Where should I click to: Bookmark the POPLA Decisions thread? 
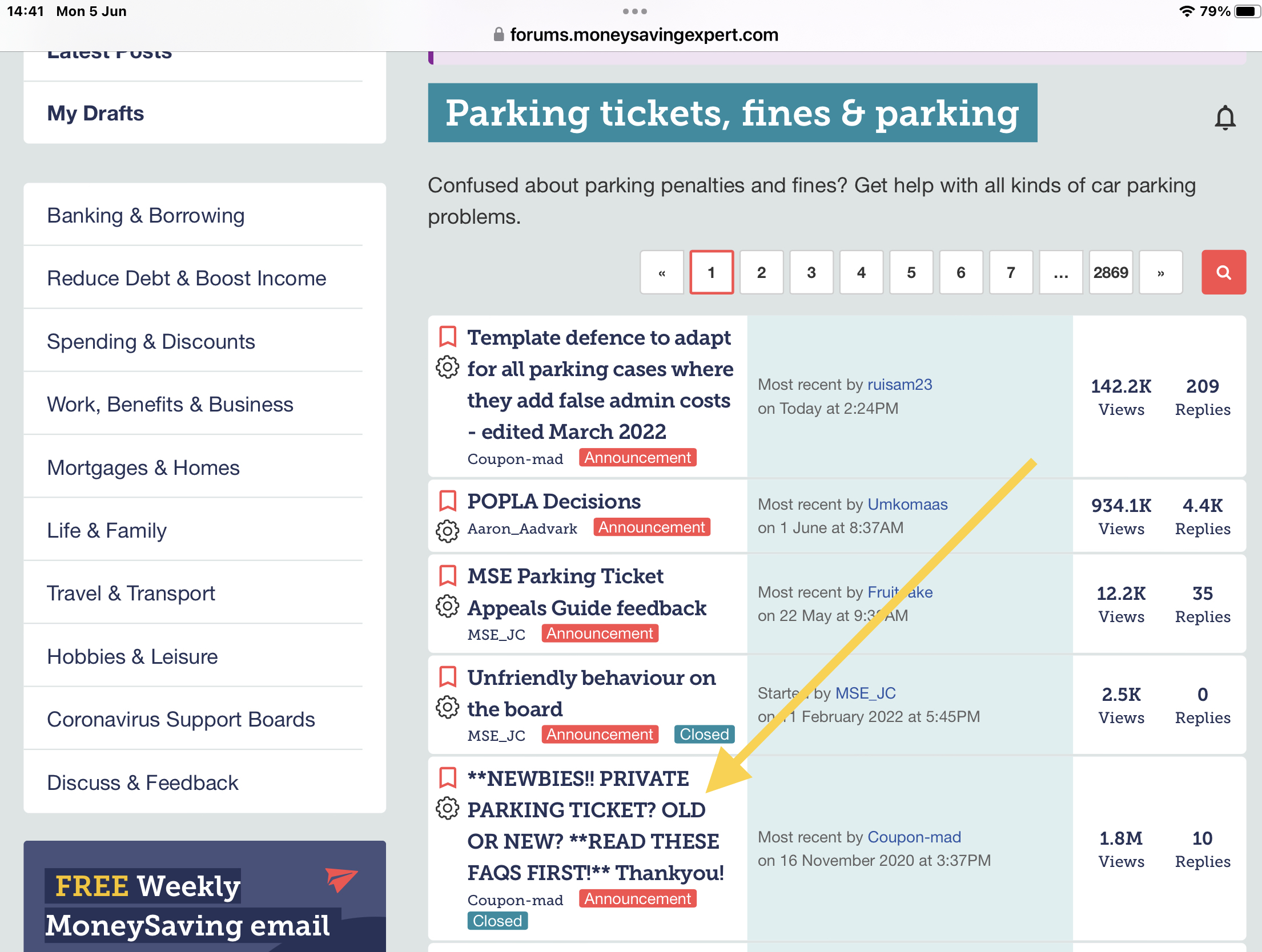(448, 501)
